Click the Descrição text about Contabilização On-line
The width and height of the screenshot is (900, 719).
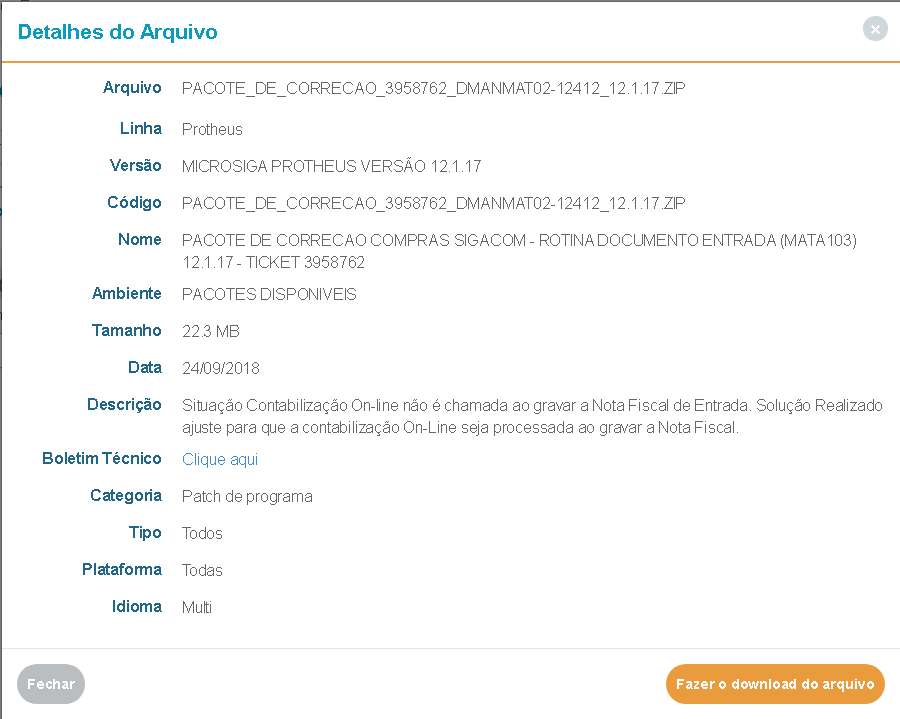[x=532, y=417]
